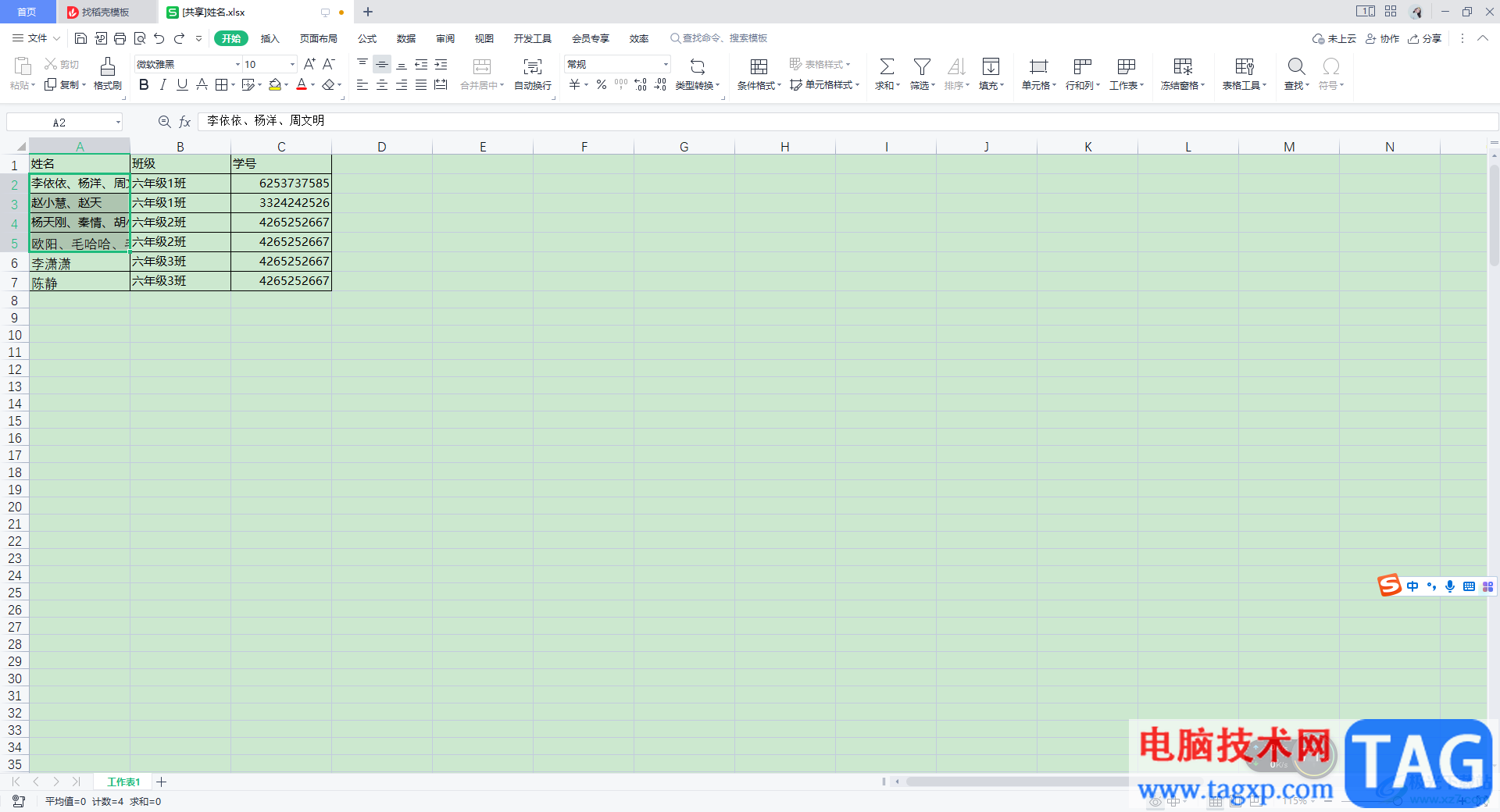Viewport: 1500px width, 812px height.
Task: Switch to the Formulas (公式) tab
Action: pos(367,38)
